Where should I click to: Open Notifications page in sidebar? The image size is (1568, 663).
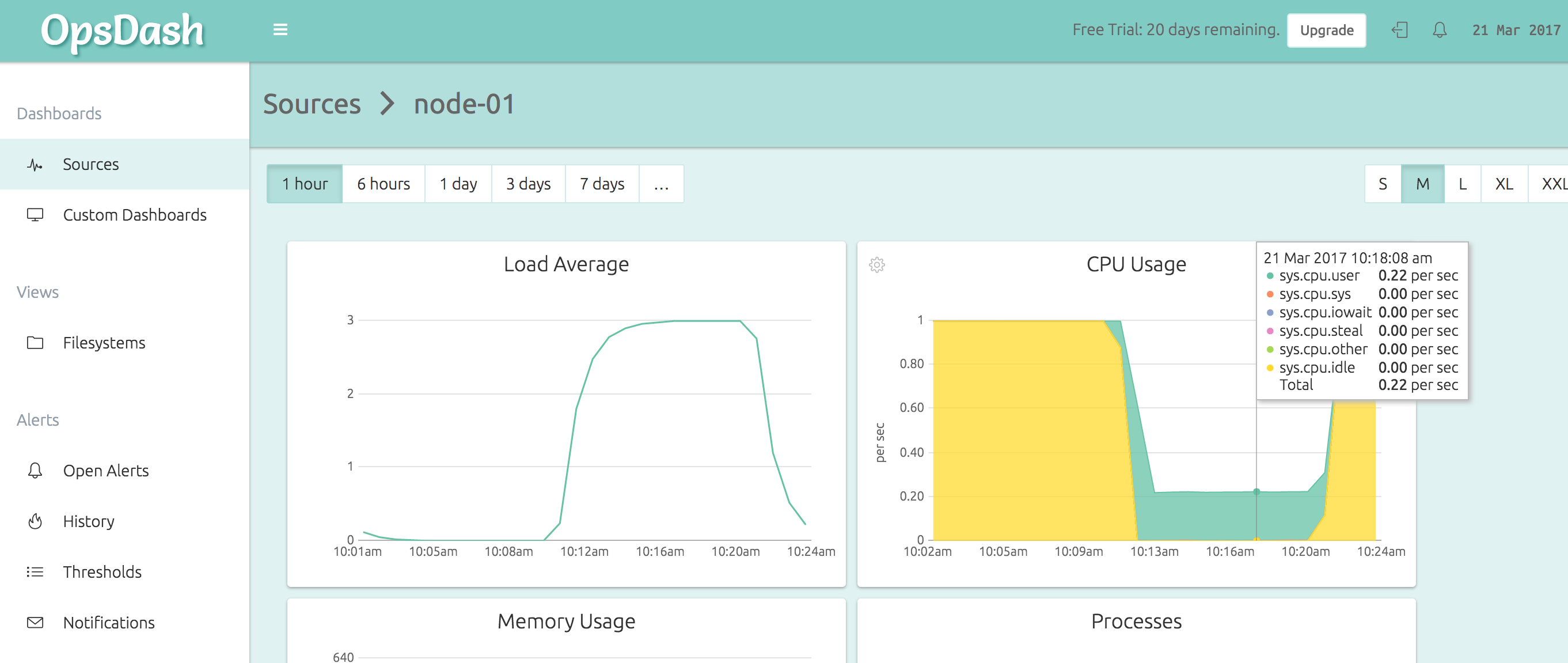click(x=124, y=622)
